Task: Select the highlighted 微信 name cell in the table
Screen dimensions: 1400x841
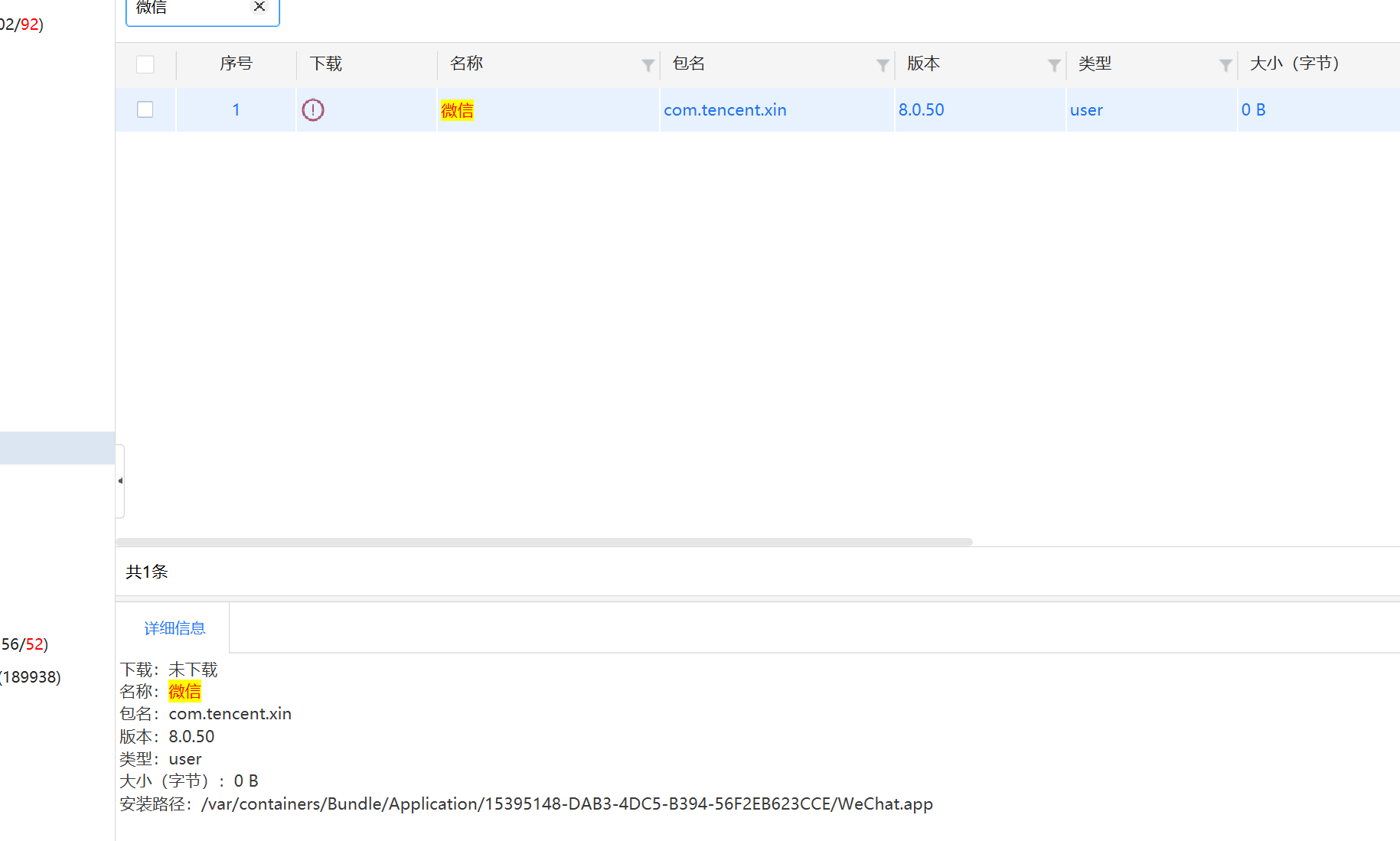Action: coord(457,110)
